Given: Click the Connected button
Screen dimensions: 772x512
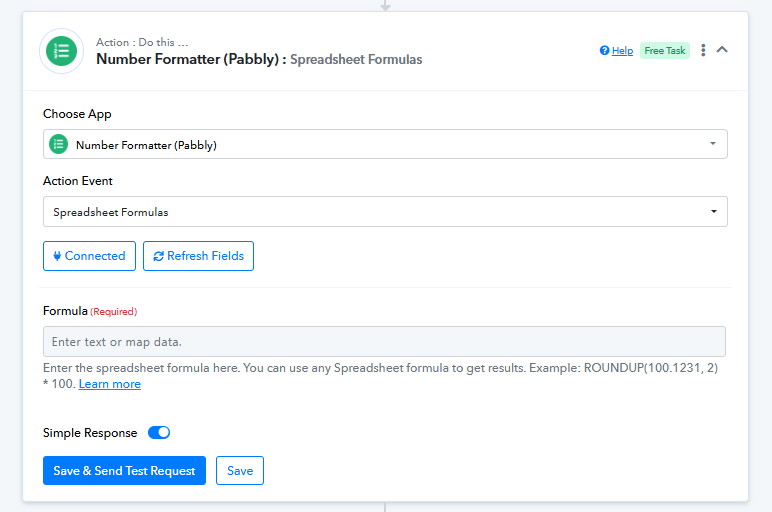Looking at the screenshot, I should [x=89, y=256].
